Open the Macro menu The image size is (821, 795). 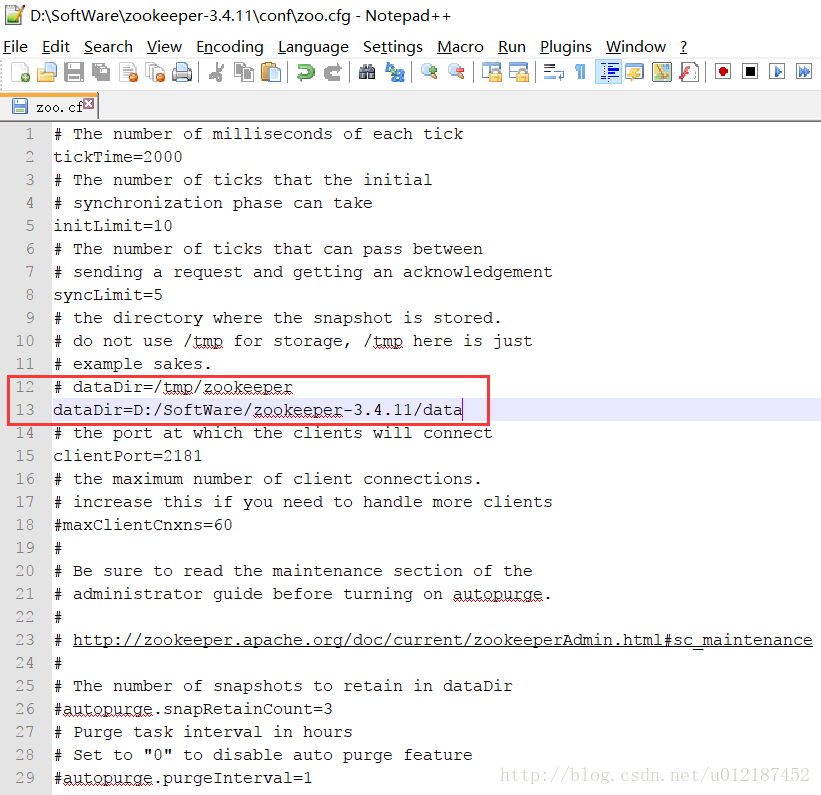tap(460, 47)
